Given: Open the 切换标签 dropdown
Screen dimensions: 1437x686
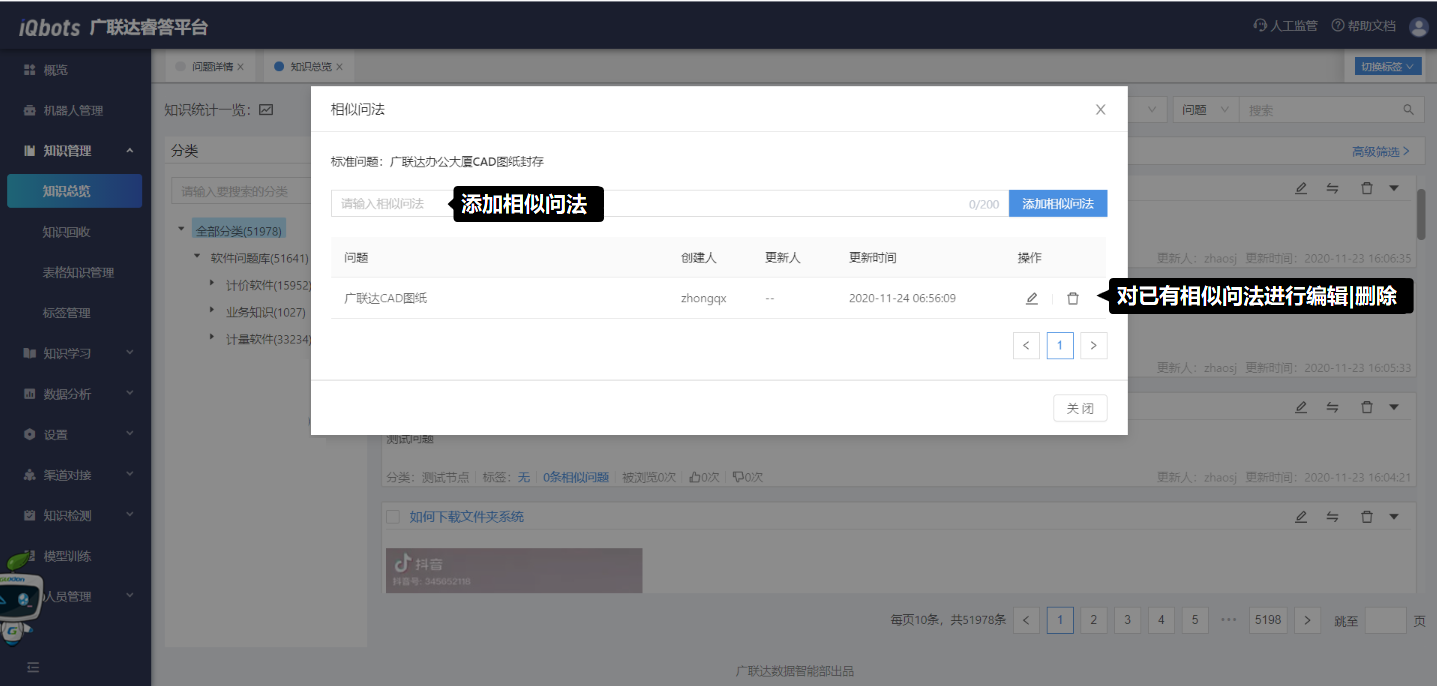Looking at the screenshot, I should pos(1386,67).
